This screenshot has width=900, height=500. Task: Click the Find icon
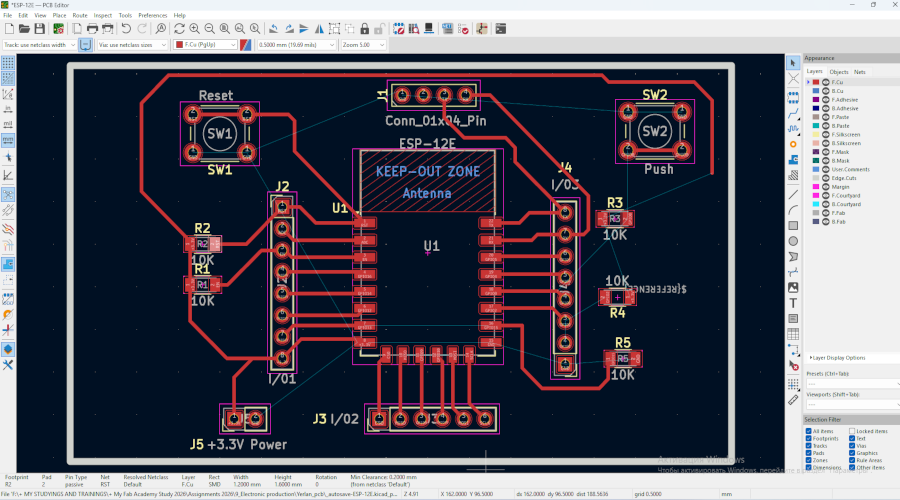point(161,29)
